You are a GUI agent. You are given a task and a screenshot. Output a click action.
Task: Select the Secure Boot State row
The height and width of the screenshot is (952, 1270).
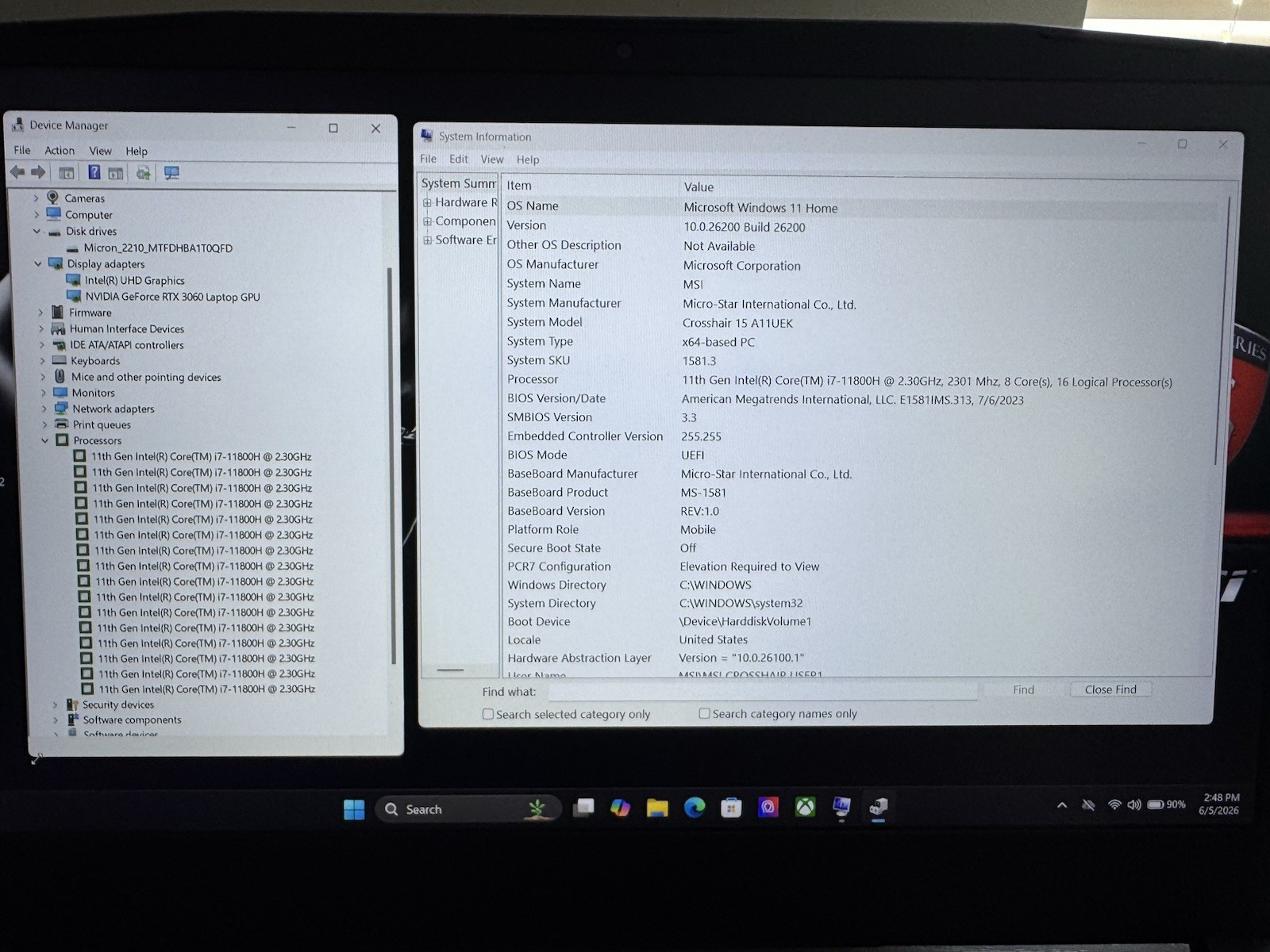[x=858, y=548]
